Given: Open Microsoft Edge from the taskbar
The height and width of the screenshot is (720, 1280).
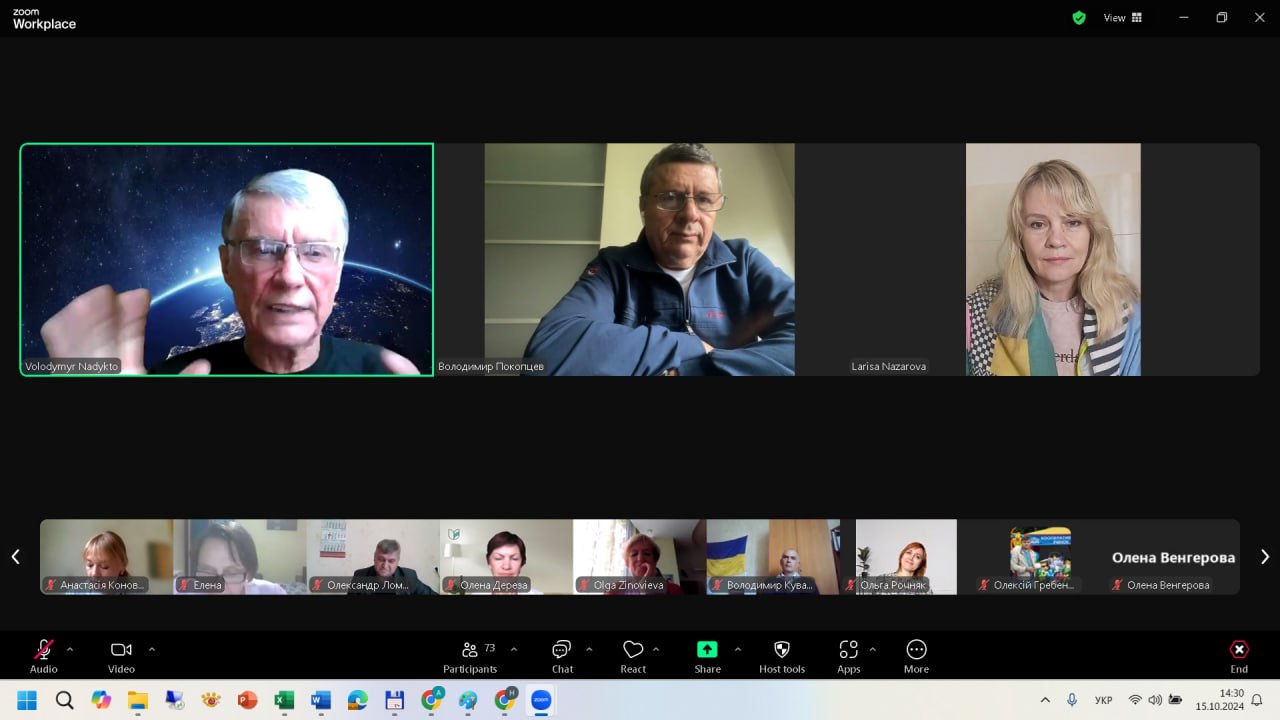Looking at the screenshot, I should point(357,700).
